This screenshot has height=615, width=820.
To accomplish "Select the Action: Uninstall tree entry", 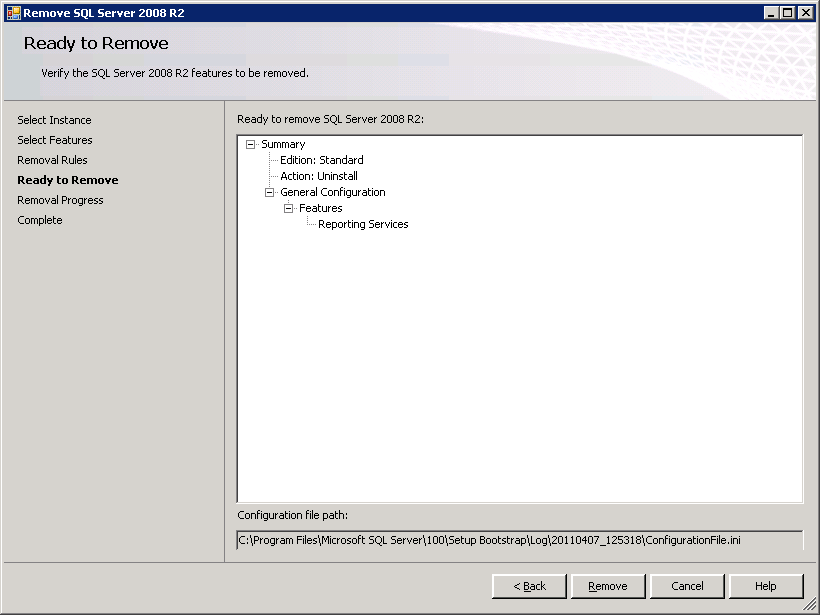I will 318,176.
